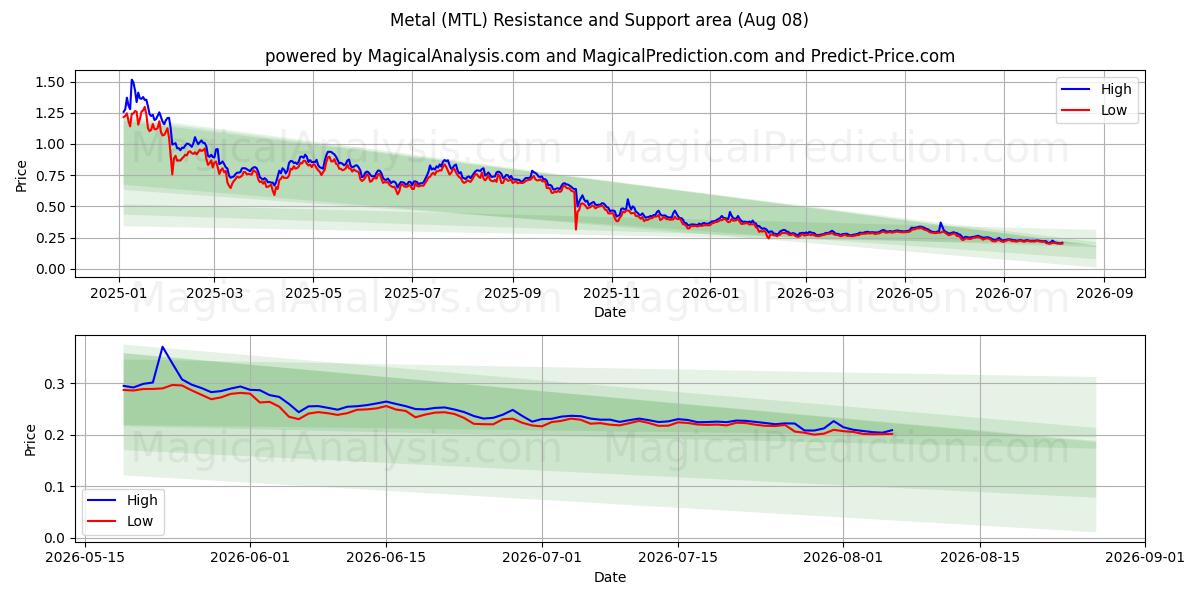Click the top chart x-axis label '2026-09'
This screenshot has width=1200, height=600.
point(1104,293)
